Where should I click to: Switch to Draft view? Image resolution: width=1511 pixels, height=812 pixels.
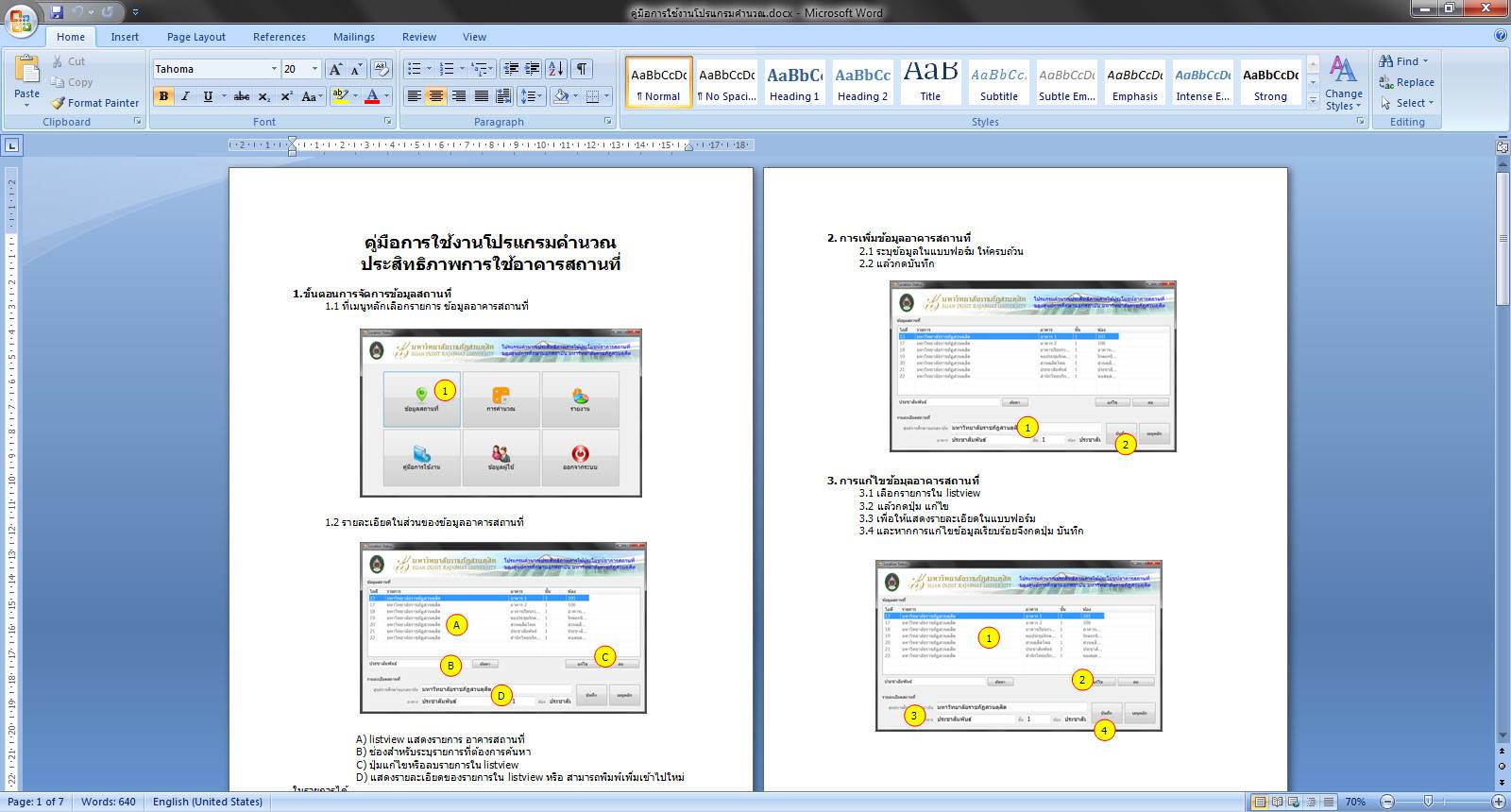point(1329,802)
